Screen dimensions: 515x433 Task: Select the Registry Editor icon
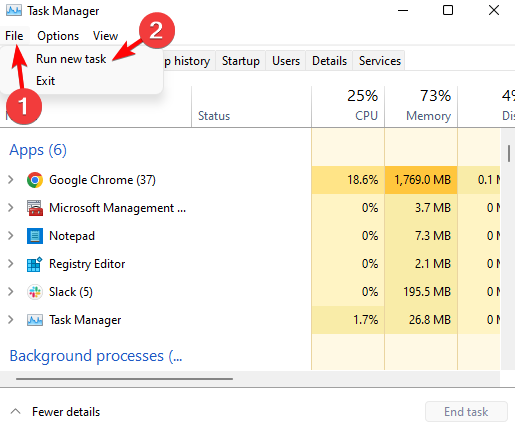(x=35, y=264)
